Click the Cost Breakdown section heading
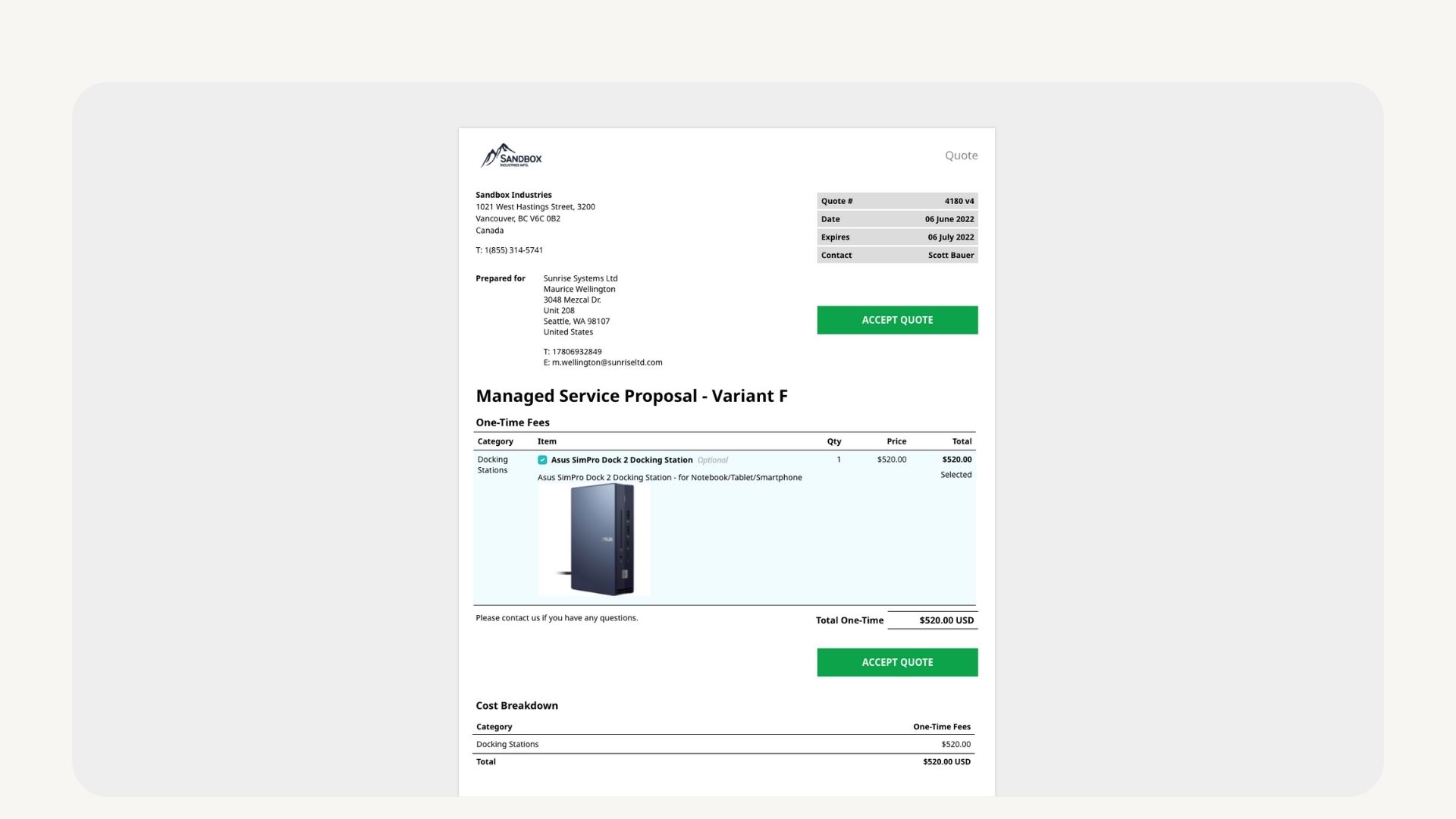Screen dimensions: 1456x819 click(x=516, y=706)
